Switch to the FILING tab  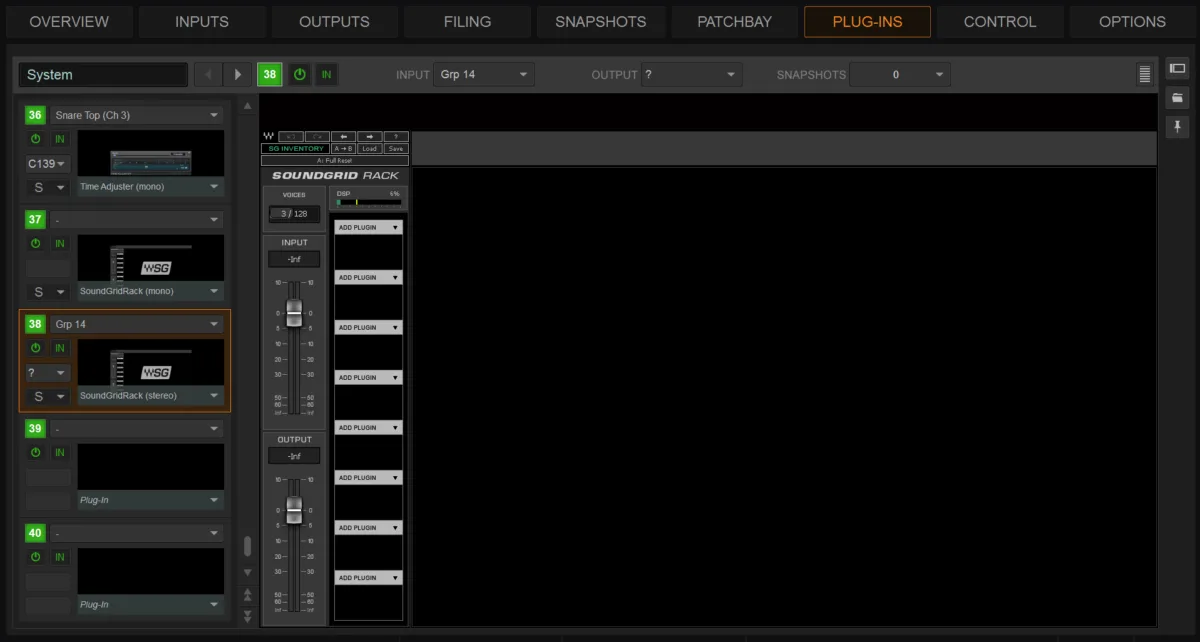[x=468, y=21]
